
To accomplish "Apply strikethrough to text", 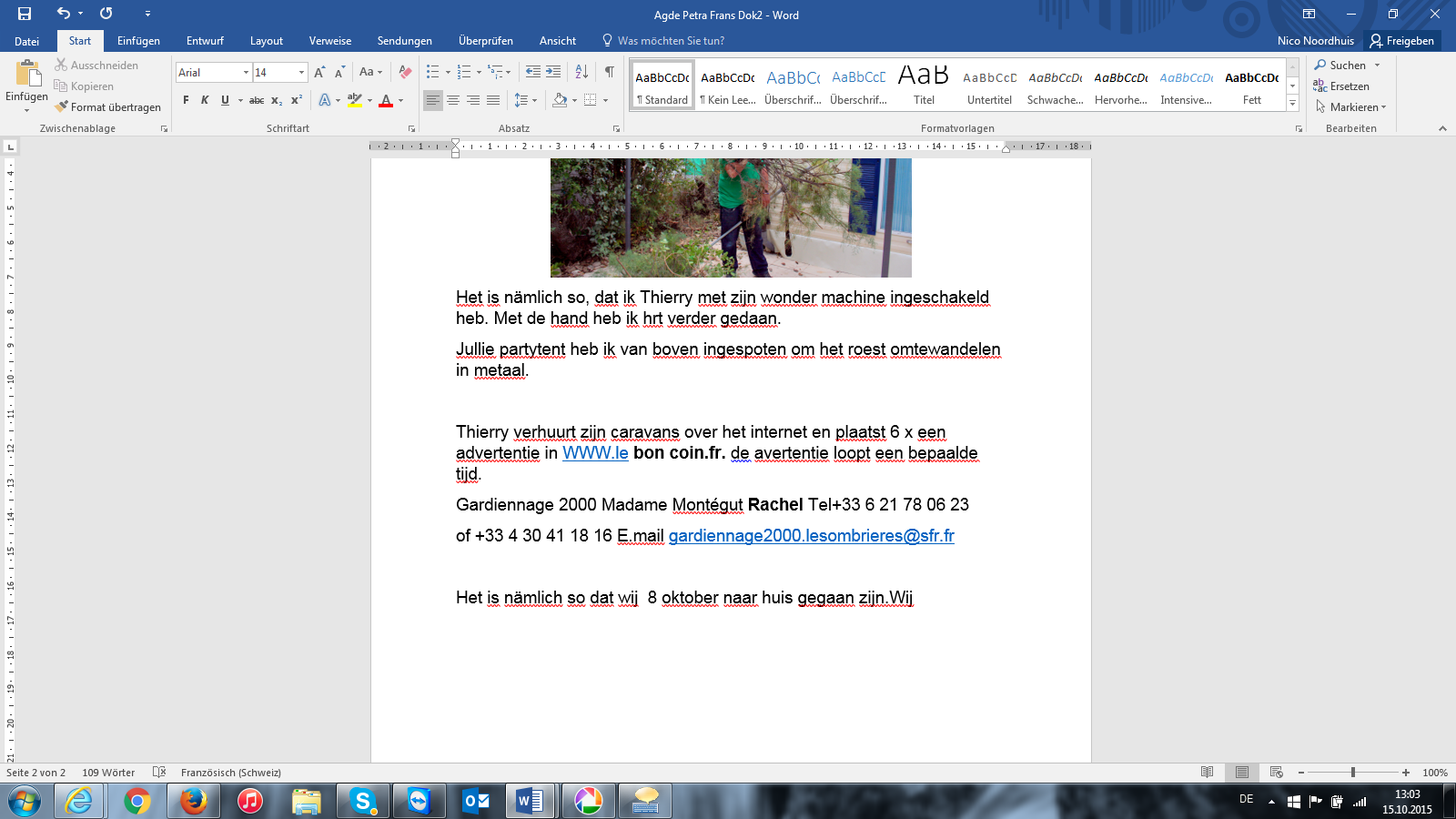I will [257, 102].
